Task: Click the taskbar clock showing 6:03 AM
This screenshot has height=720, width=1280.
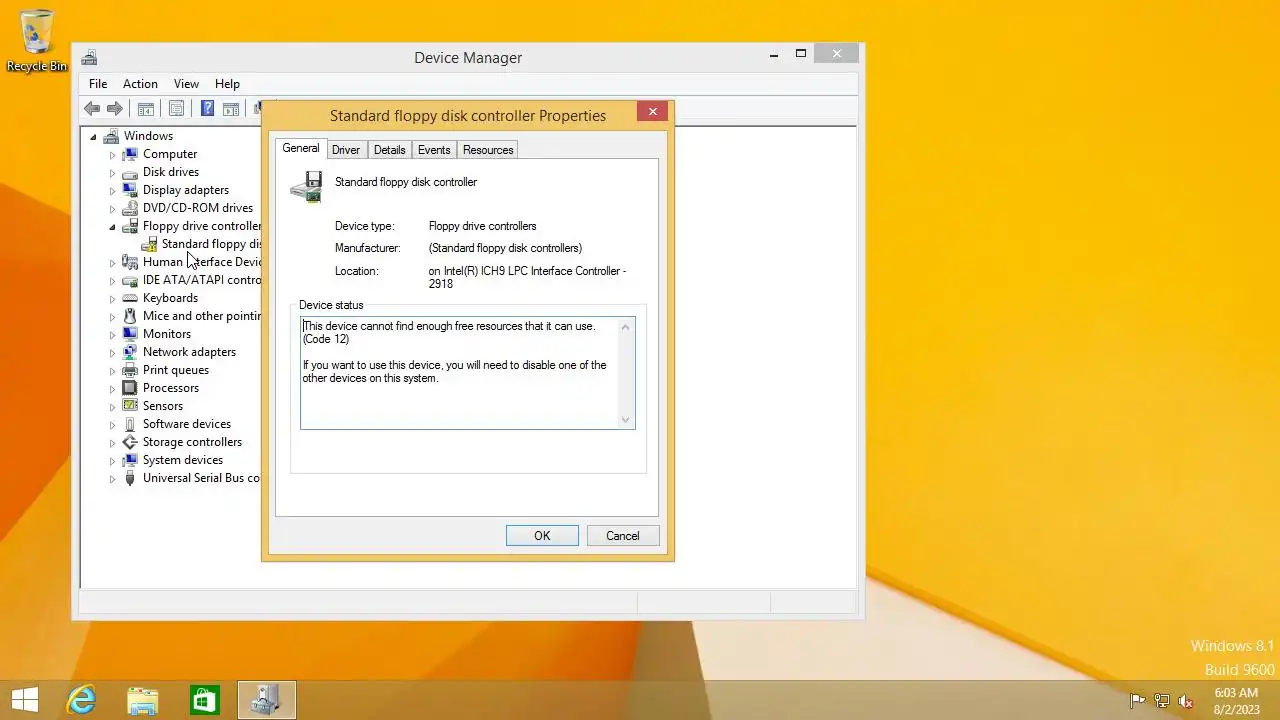Action: (1236, 701)
